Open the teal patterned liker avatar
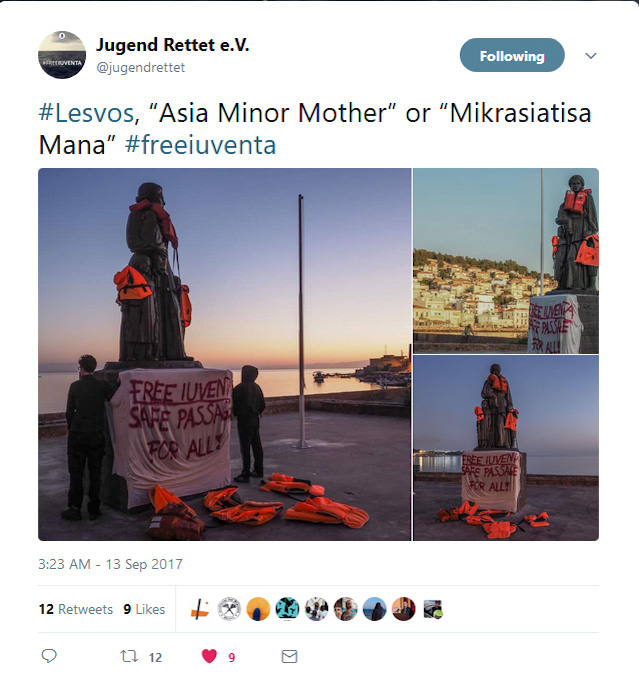 [x=287, y=609]
